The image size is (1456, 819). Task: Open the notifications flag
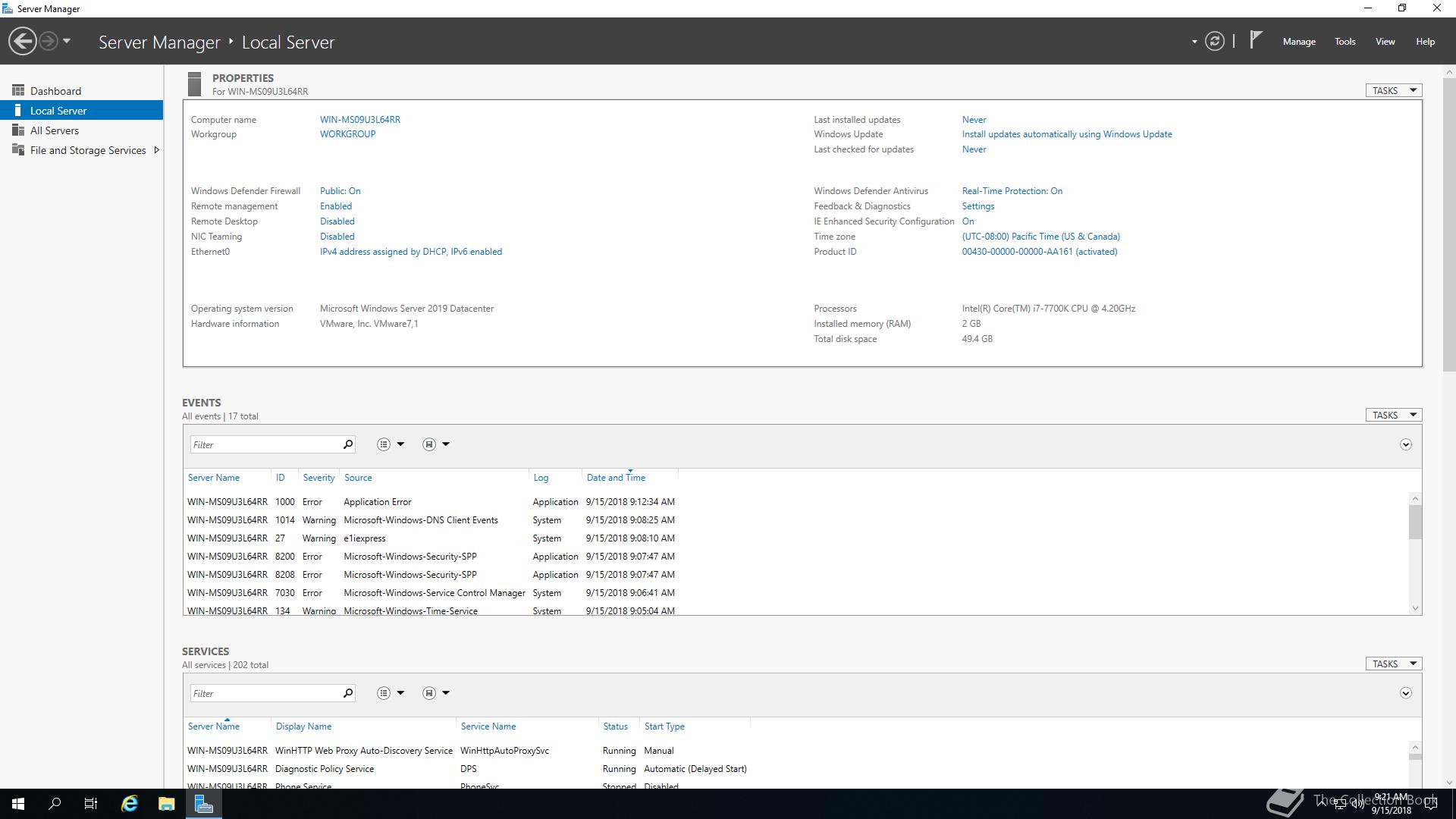(x=1256, y=40)
